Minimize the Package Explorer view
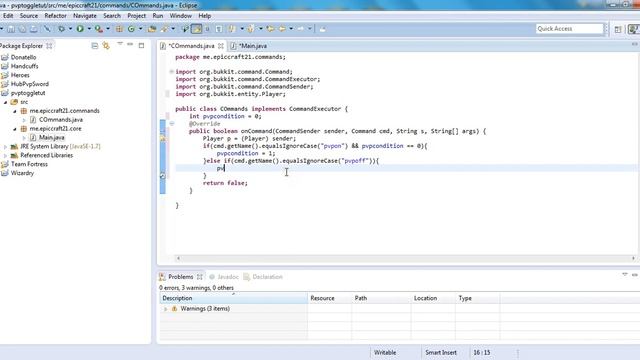Viewport: 640px width, 360px height. [x=130, y=45]
